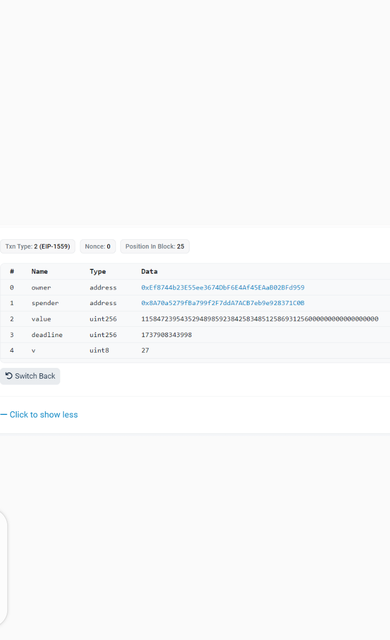The height and width of the screenshot is (640, 390).
Task: Click the 'uint256' type in deadline row
Action: pos(103,335)
